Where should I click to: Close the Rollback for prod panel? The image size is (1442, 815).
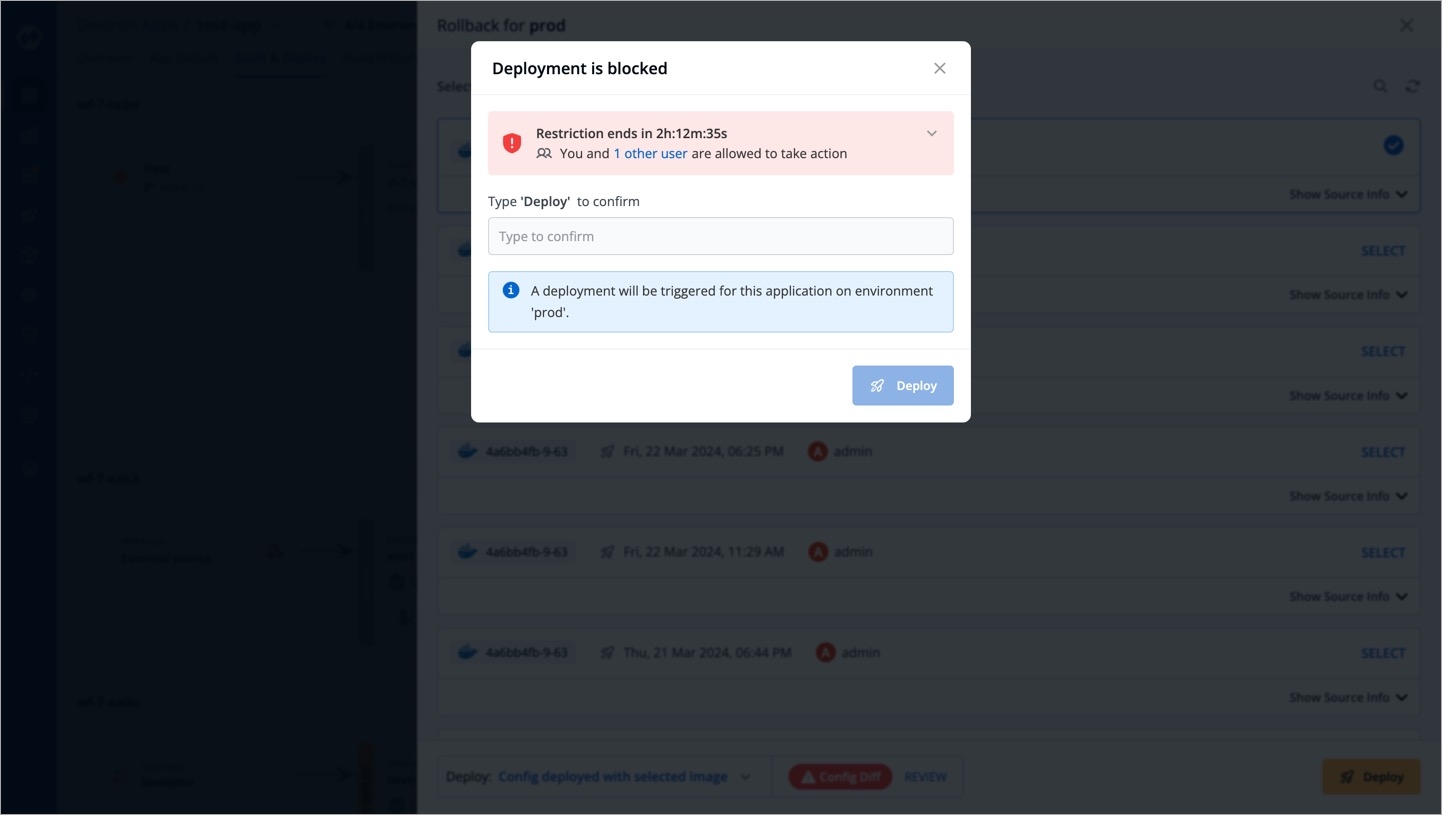(1406, 26)
